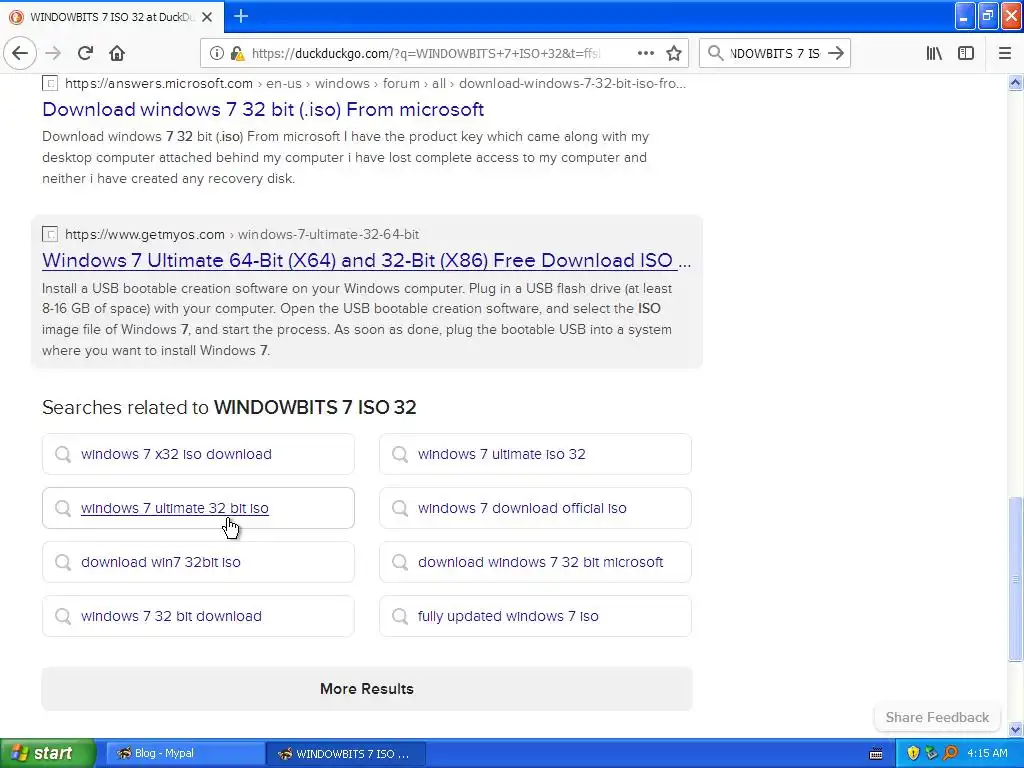Open page actions three-dot menu
The height and width of the screenshot is (768, 1024).
645,53
